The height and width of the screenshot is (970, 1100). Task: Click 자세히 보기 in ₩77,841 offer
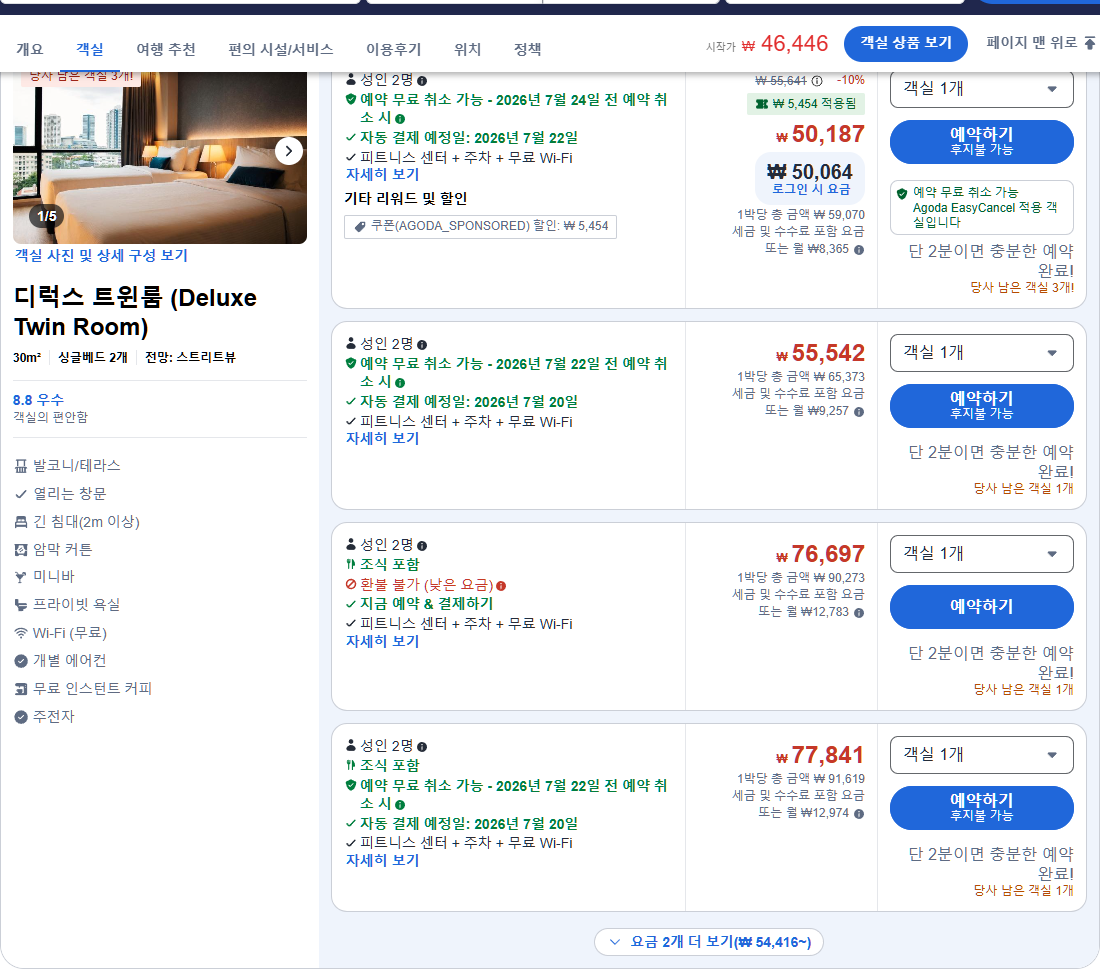382,861
